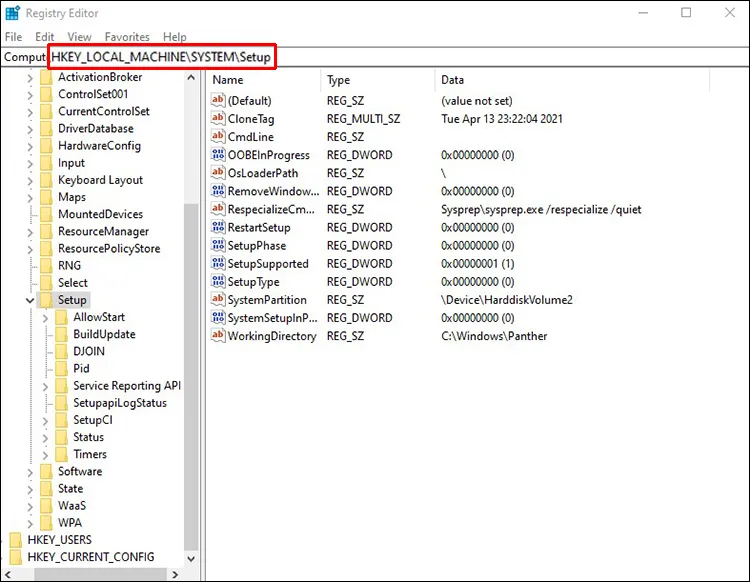
Task: Expand the Service Reporting API subkey
Action: [x=45, y=386]
